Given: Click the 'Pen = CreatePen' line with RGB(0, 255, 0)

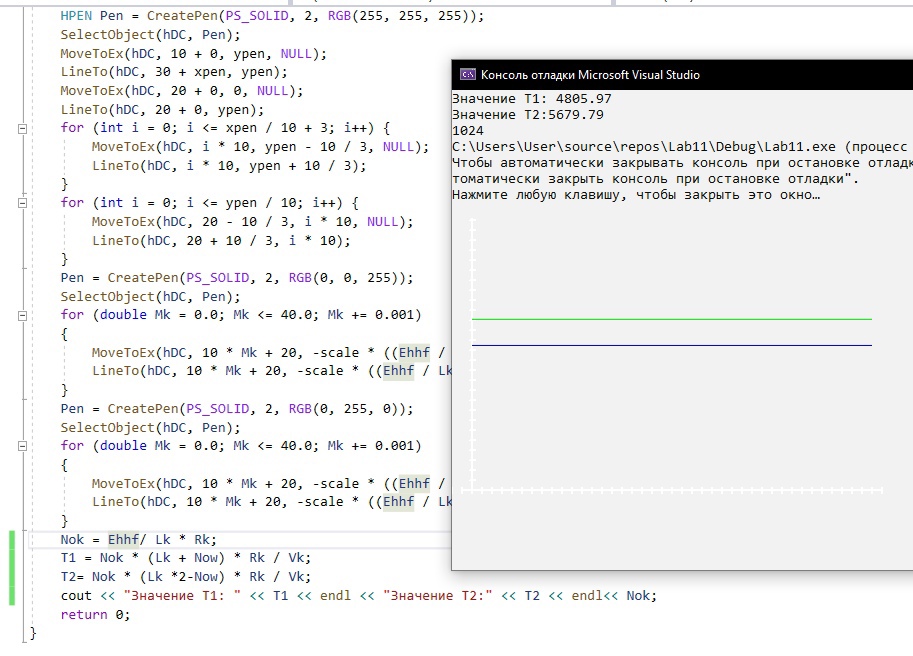Looking at the screenshot, I should click(x=237, y=409).
